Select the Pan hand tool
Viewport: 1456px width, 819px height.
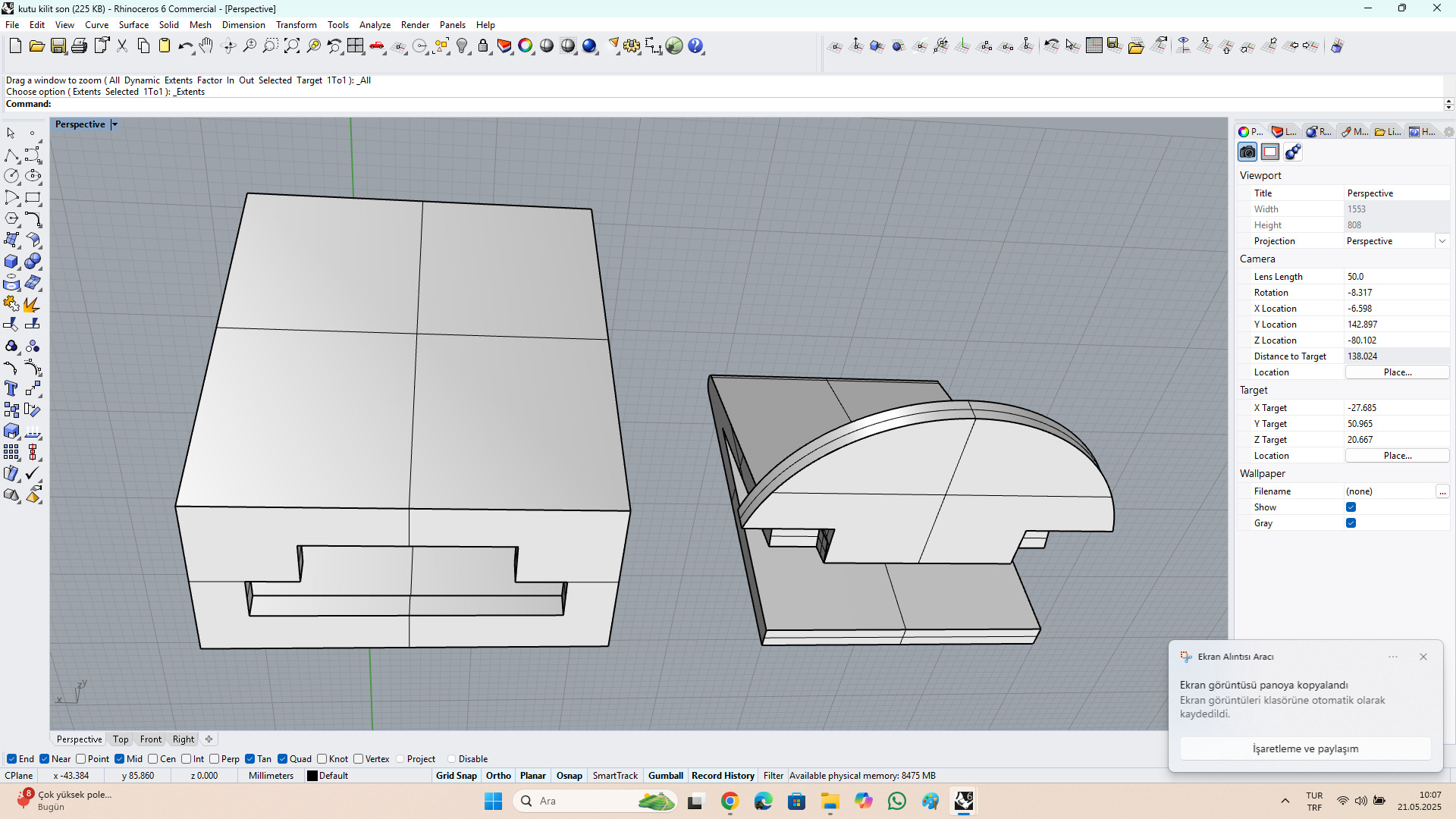point(206,46)
